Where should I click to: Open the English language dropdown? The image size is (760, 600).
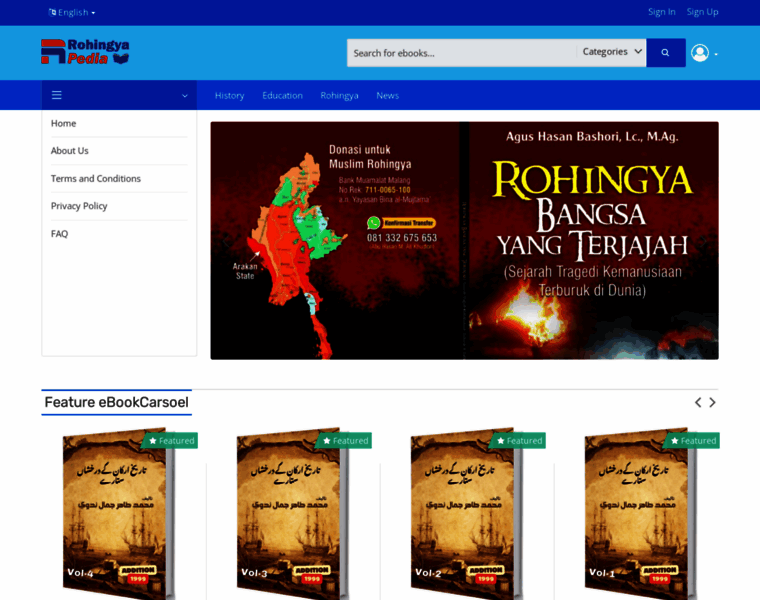[x=72, y=12]
